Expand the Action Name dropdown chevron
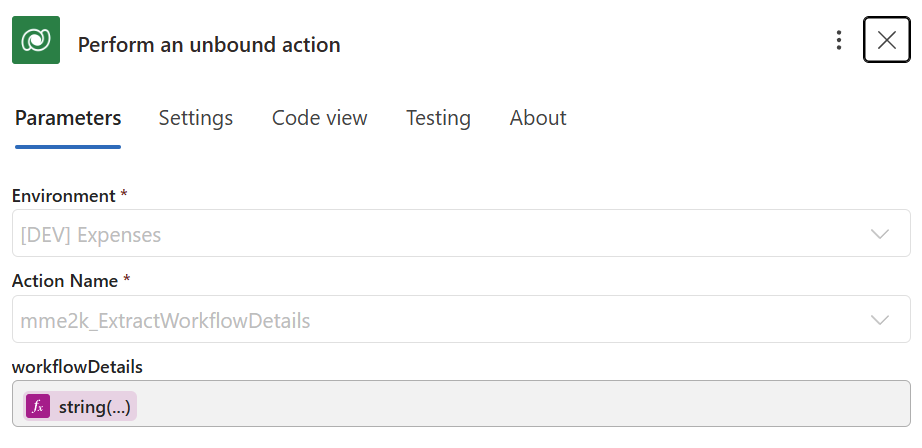Image resolution: width=922 pixels, height=448 pixels. [x=880, y=320]
